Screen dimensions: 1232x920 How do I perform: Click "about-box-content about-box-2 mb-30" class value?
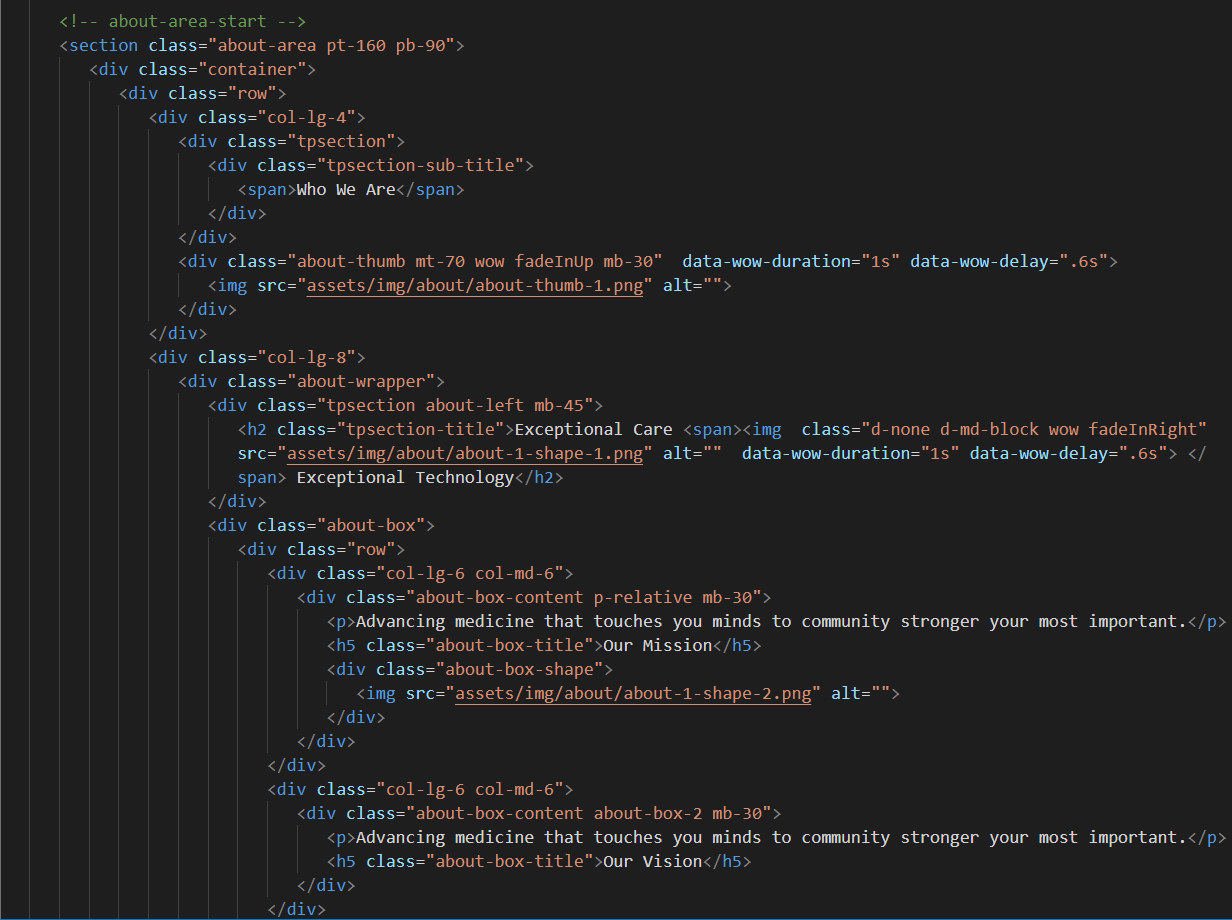point(592,814)
